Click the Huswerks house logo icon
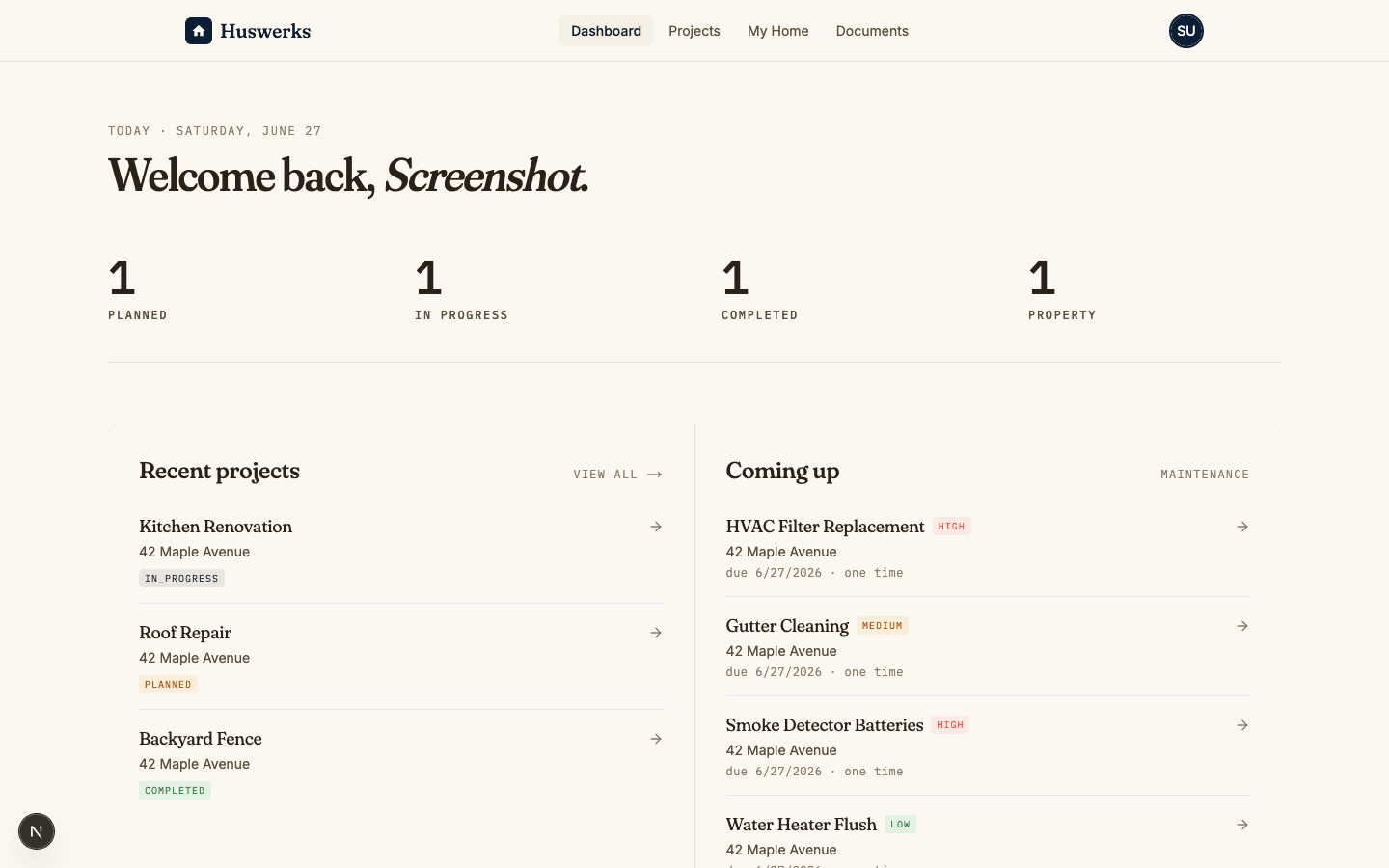Image resolution: width=1389 pixels, height=868 pixels. click(199, 31)
